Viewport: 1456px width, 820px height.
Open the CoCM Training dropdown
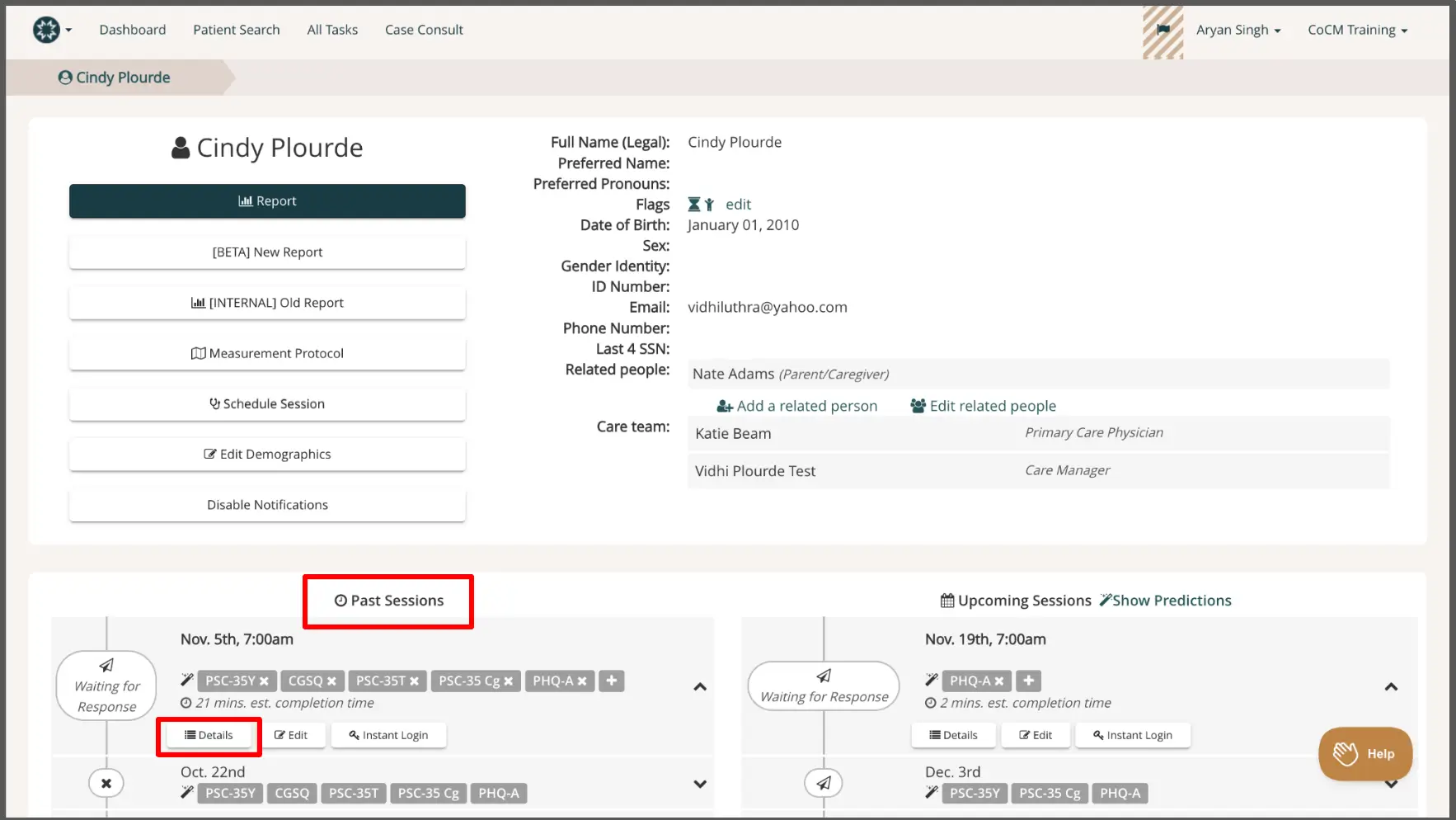click(x=1357, y=30)
